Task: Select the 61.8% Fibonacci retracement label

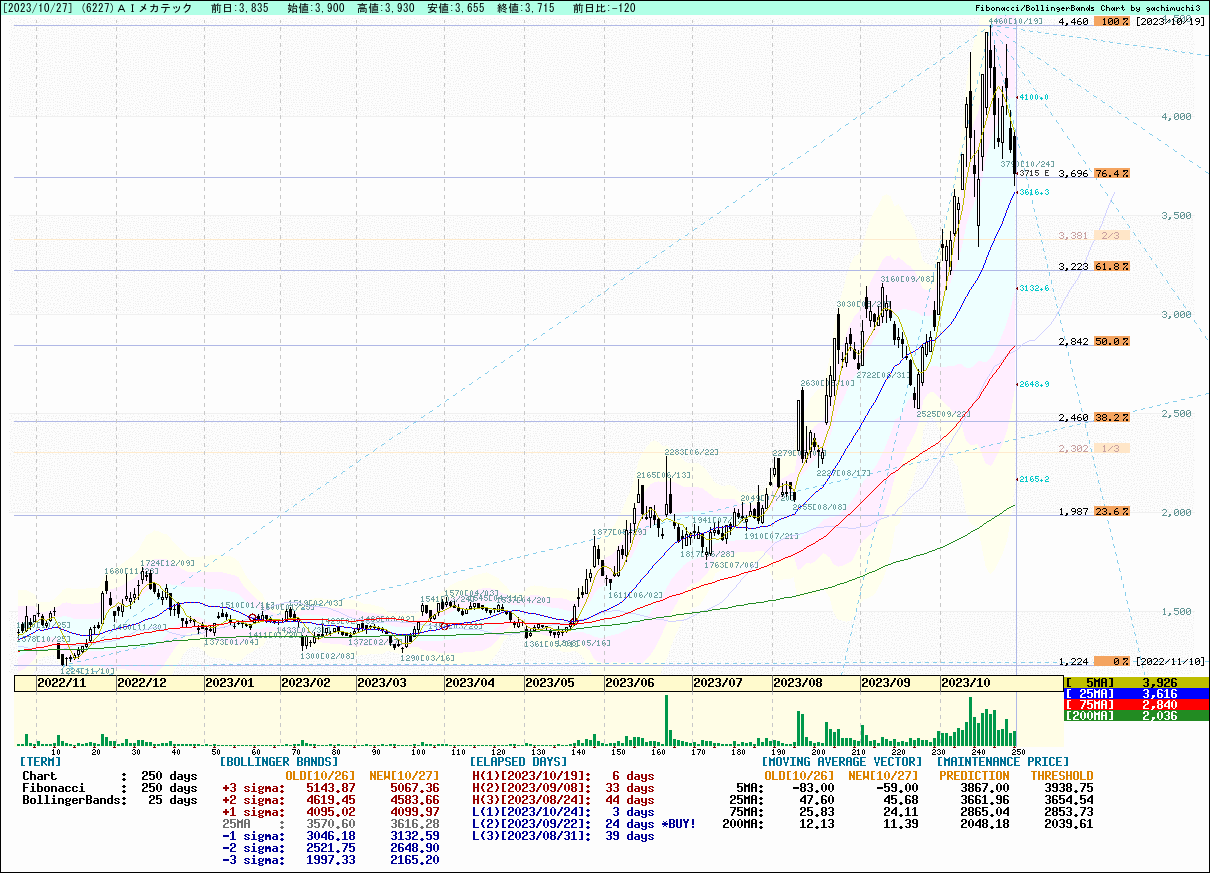Action: tap(1112, 267)
